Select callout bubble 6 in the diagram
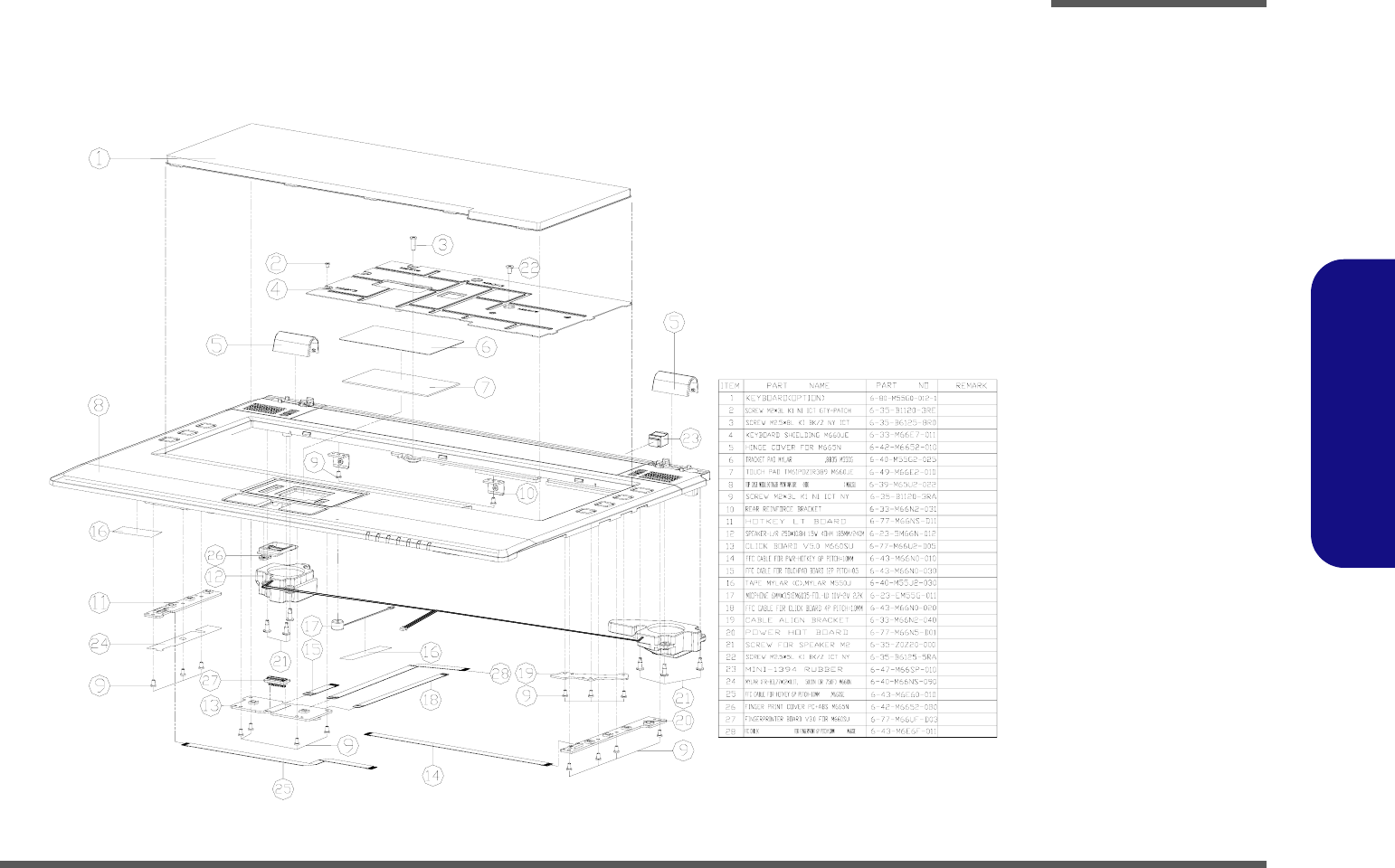 [x=485, y=346]
